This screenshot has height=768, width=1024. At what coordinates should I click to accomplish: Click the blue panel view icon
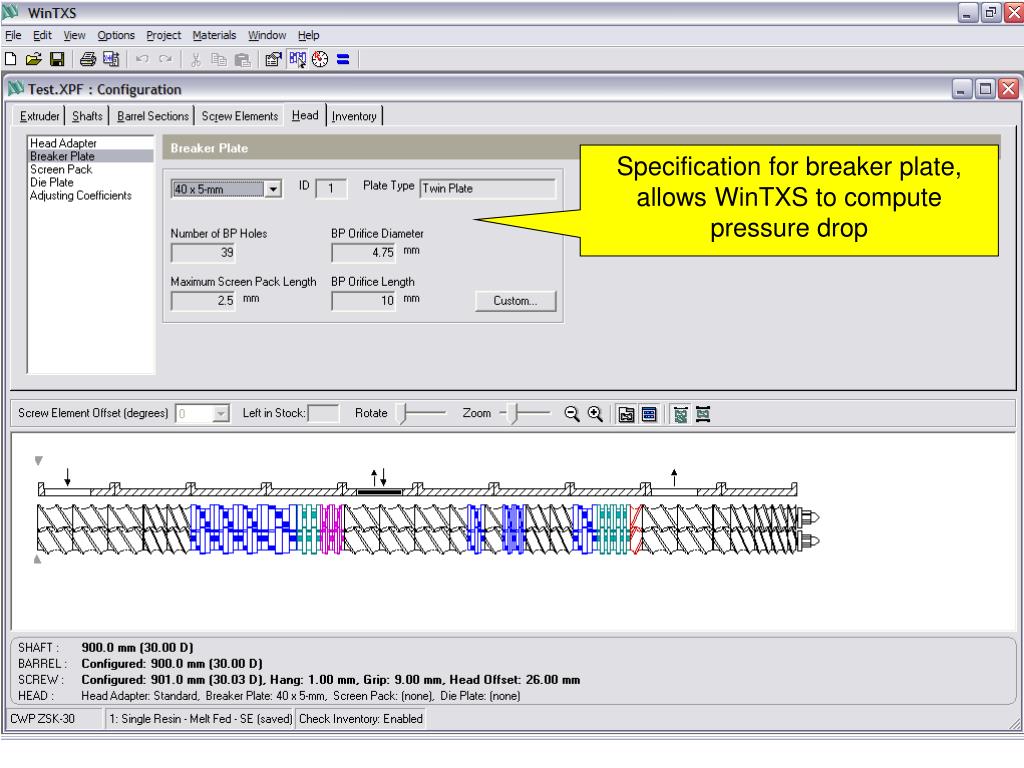coord(649,414)
